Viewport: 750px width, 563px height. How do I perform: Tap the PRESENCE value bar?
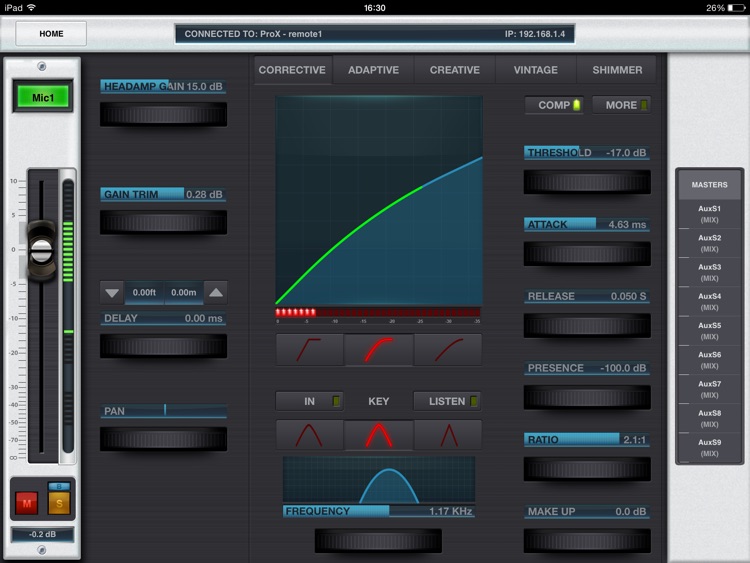[x=587, y=368]
